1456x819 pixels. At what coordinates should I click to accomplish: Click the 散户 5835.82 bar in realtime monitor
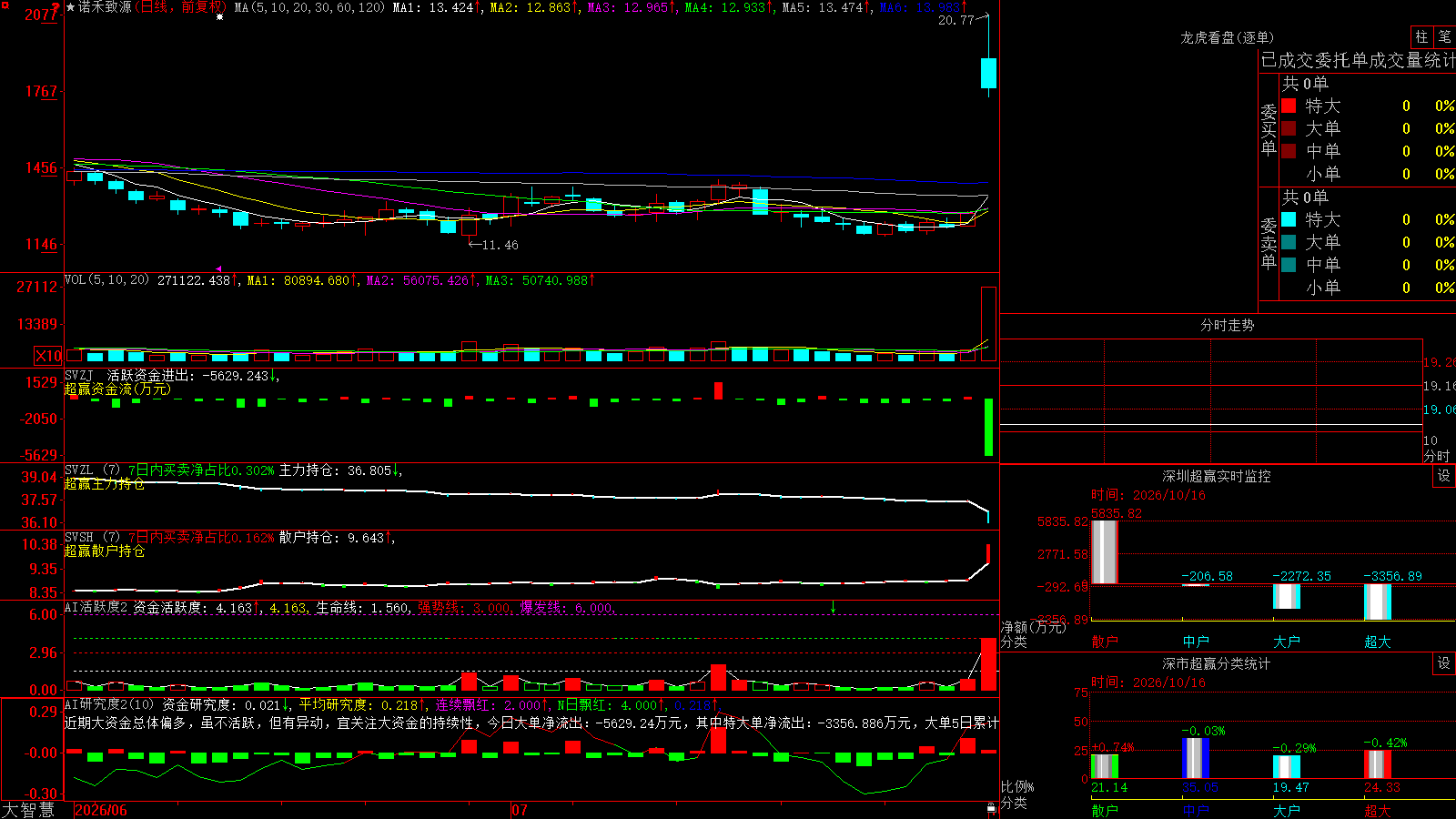point(1105,552)
